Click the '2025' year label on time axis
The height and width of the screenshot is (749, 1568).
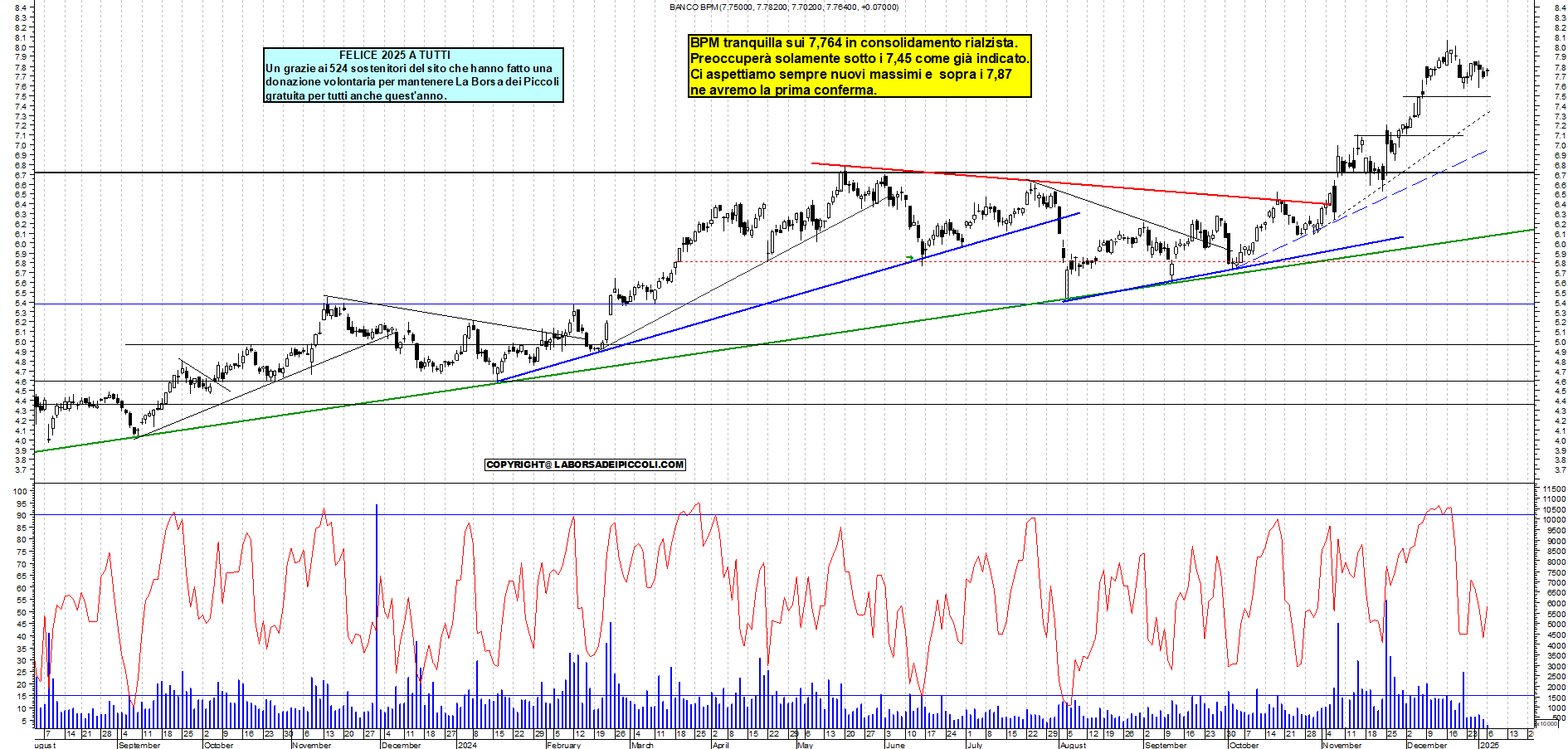coord(1490,745)
